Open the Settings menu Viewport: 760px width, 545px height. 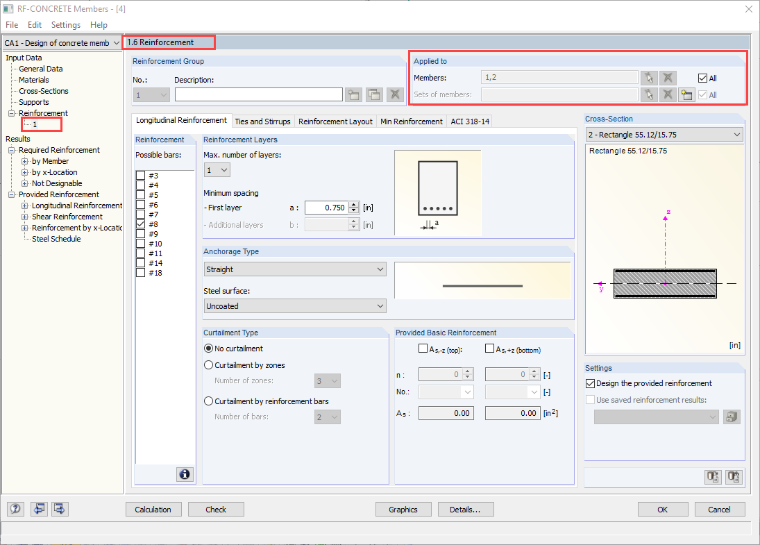coord(65,25)
